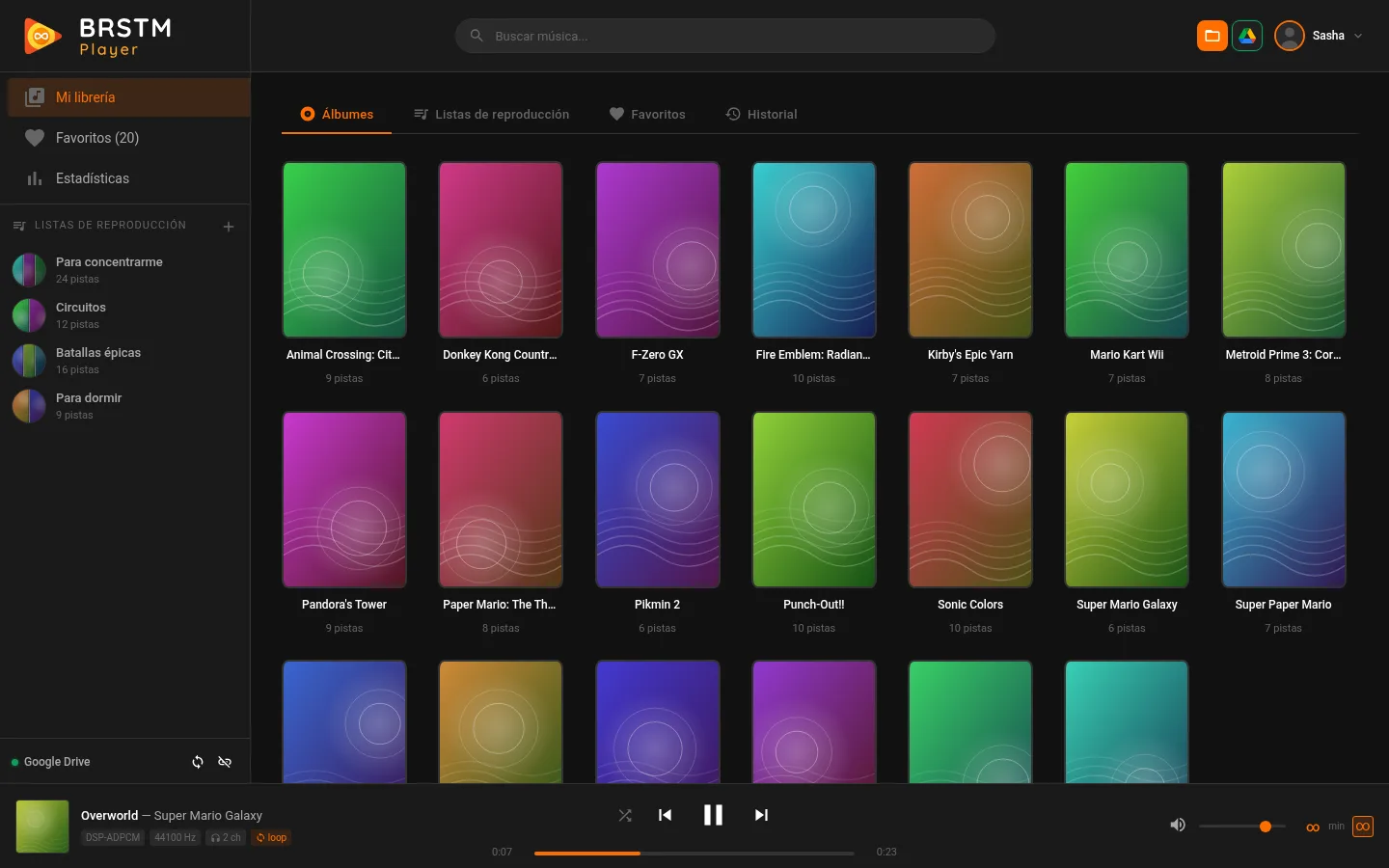This screenshot has height=868, width=1389.
Task: Add a new playlist with the plus icon
Action: [229, 227]
